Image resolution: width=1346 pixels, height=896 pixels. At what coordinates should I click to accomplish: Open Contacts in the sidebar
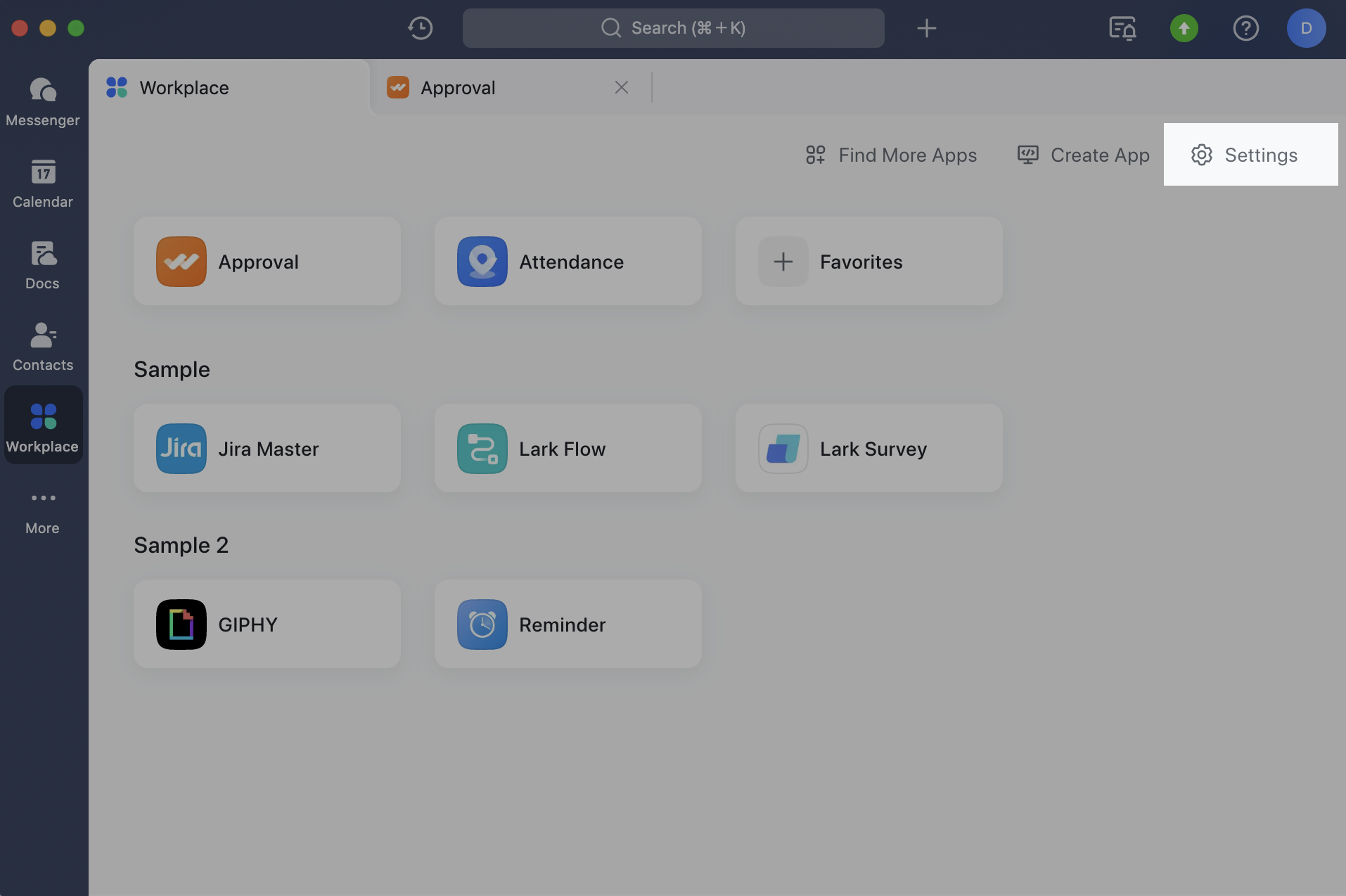[x=42, y=346]
